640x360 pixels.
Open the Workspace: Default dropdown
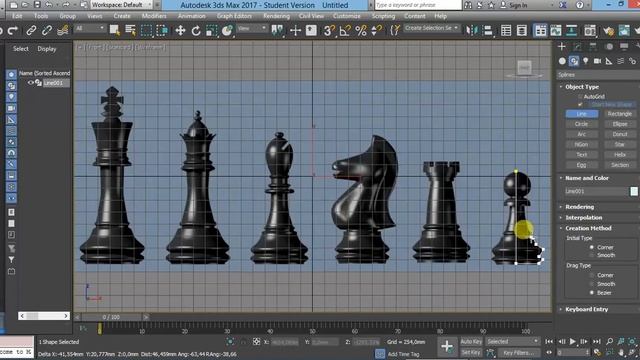point(121,5)
